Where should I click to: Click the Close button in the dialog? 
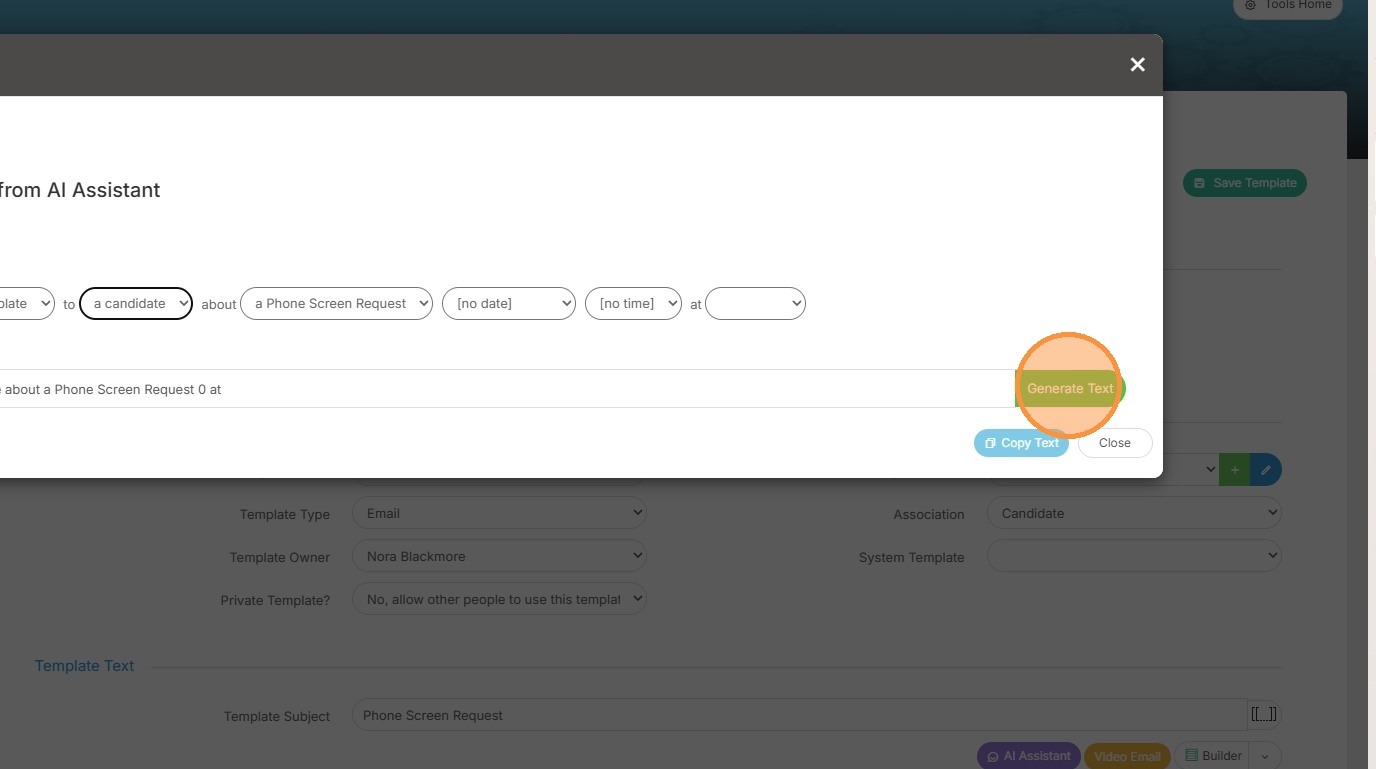tap(1115, 443)
